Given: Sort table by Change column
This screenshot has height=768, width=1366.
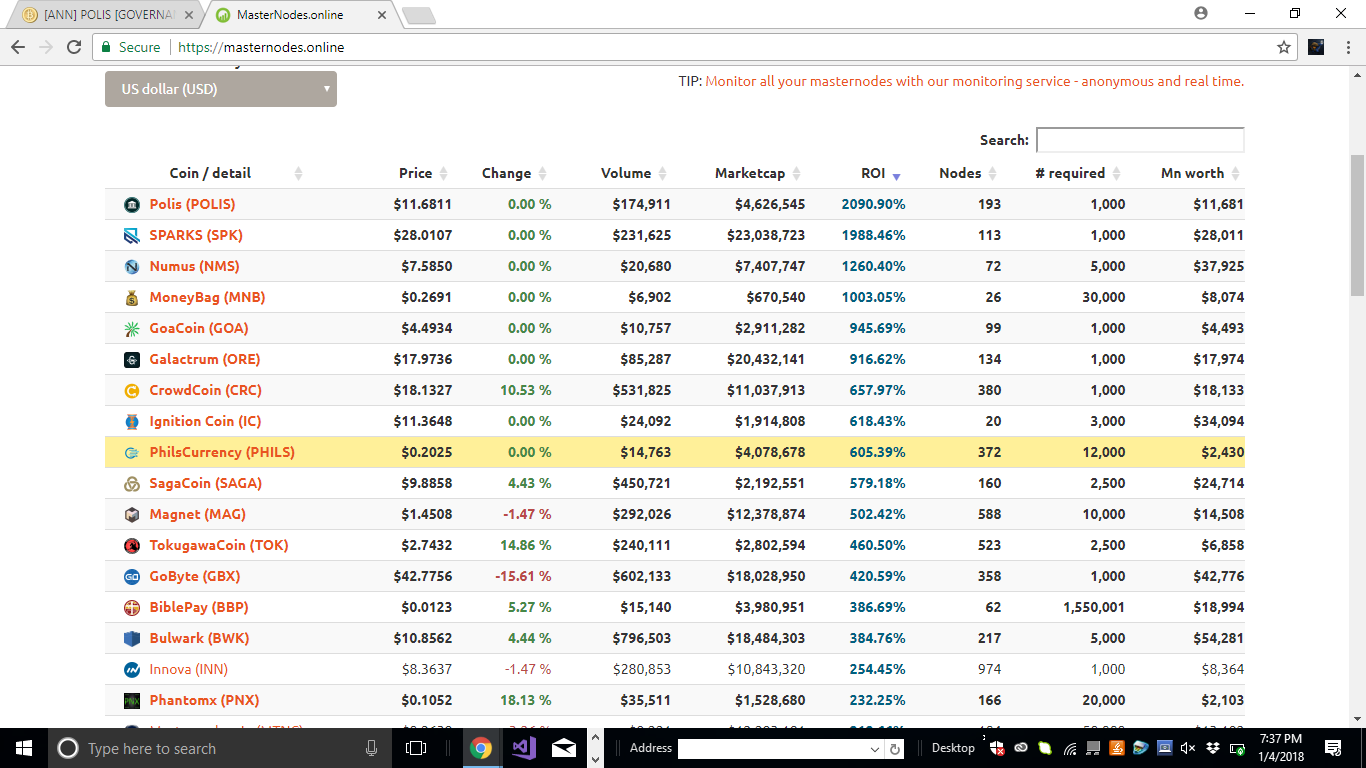Looking at the screenshot, I should pyautogui.click(x=507, y=174).
